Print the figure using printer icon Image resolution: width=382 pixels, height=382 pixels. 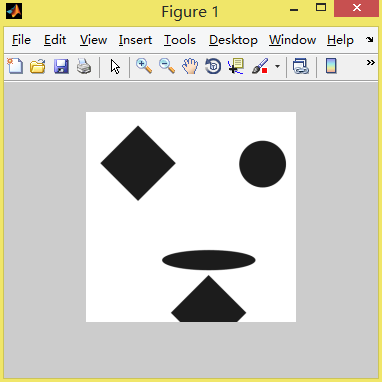tap(84, 66)
